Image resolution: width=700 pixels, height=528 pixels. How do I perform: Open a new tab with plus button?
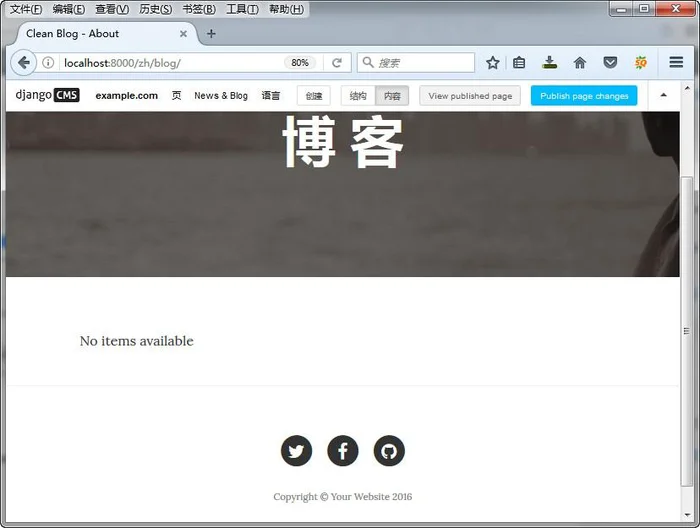(211, 34)
